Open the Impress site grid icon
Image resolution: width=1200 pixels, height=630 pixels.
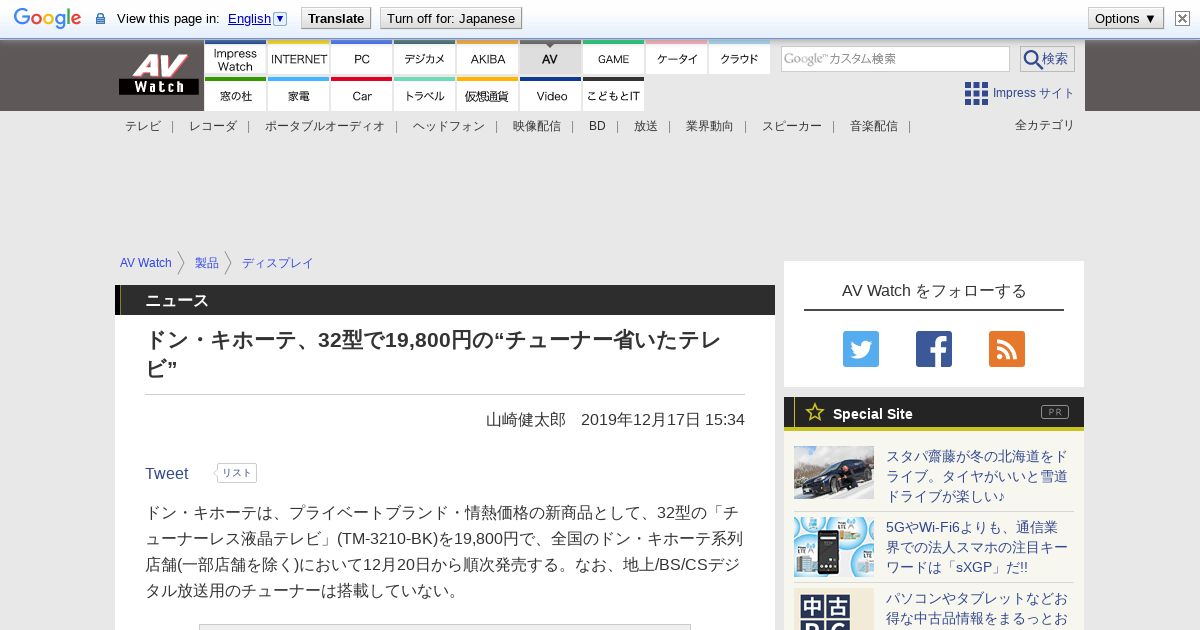pyautogui.click(x=976, y=93)
